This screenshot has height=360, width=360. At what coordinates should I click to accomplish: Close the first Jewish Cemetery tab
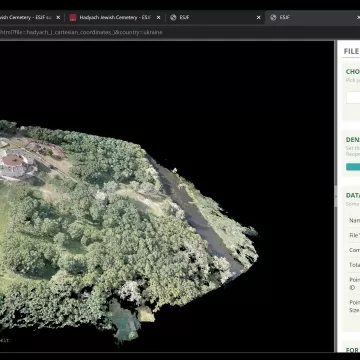(x=58, y=18)
